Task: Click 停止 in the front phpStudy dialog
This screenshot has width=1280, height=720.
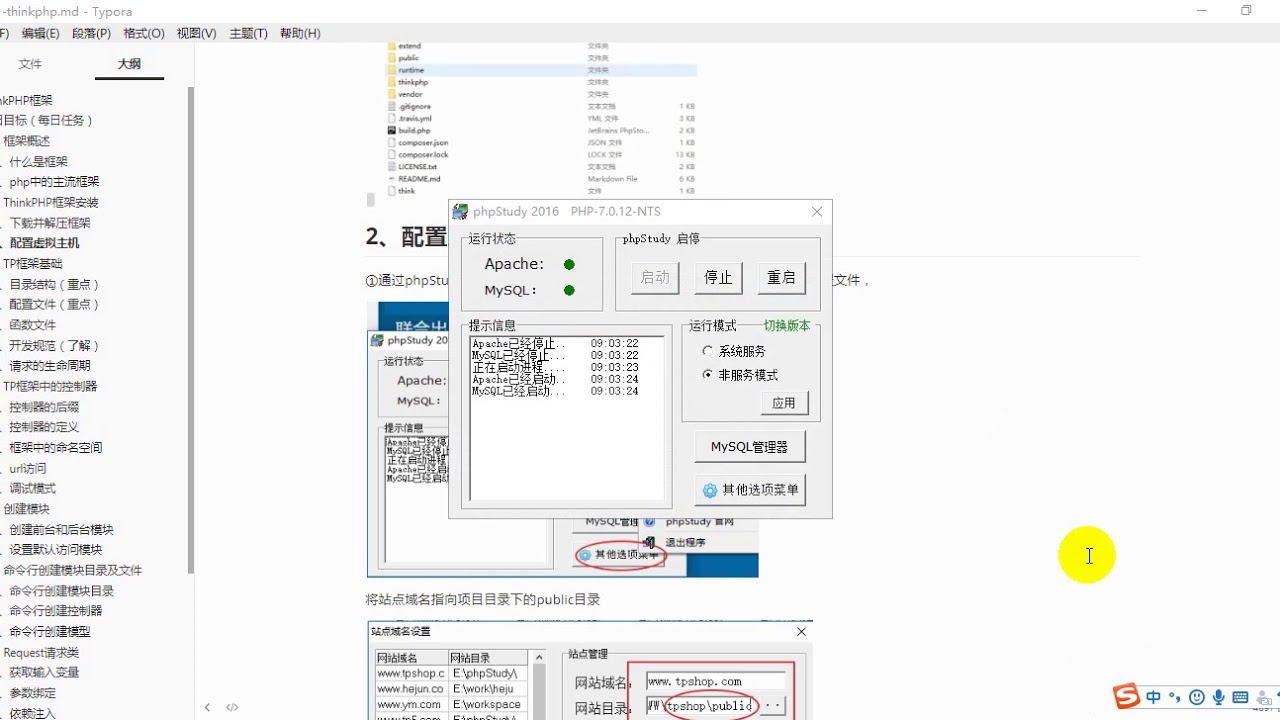Action: pyautogui.click(x=718, y=278)
